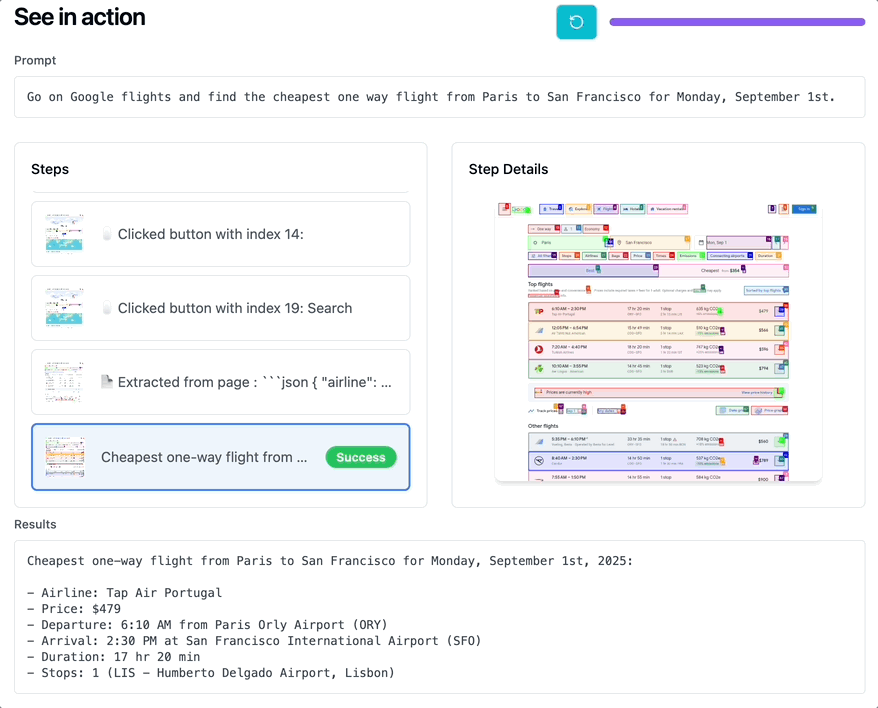Screen dimensions: 878x708
Task: Click green shamrock logo in 10:10 AM row
Action: 539,369
